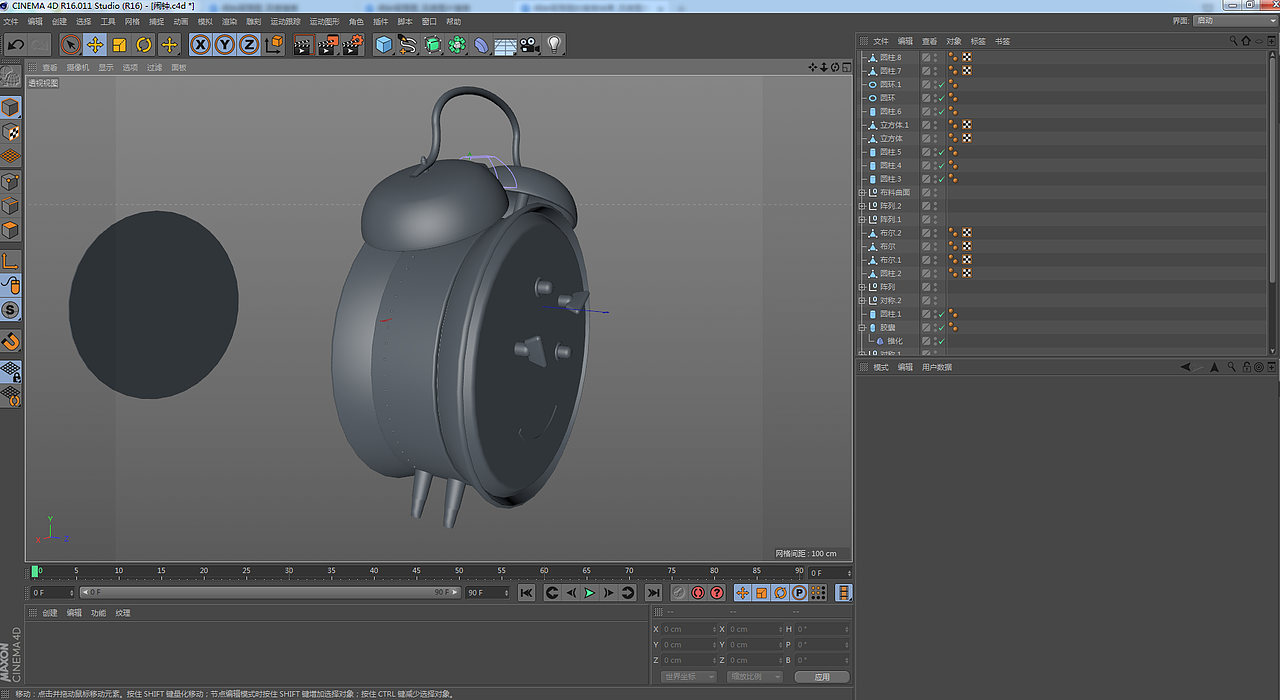Toggle visibility dots for 立方体.1
Image resolution: width=1280 pixels, height=700 pixels.
(x=935, y=125)
